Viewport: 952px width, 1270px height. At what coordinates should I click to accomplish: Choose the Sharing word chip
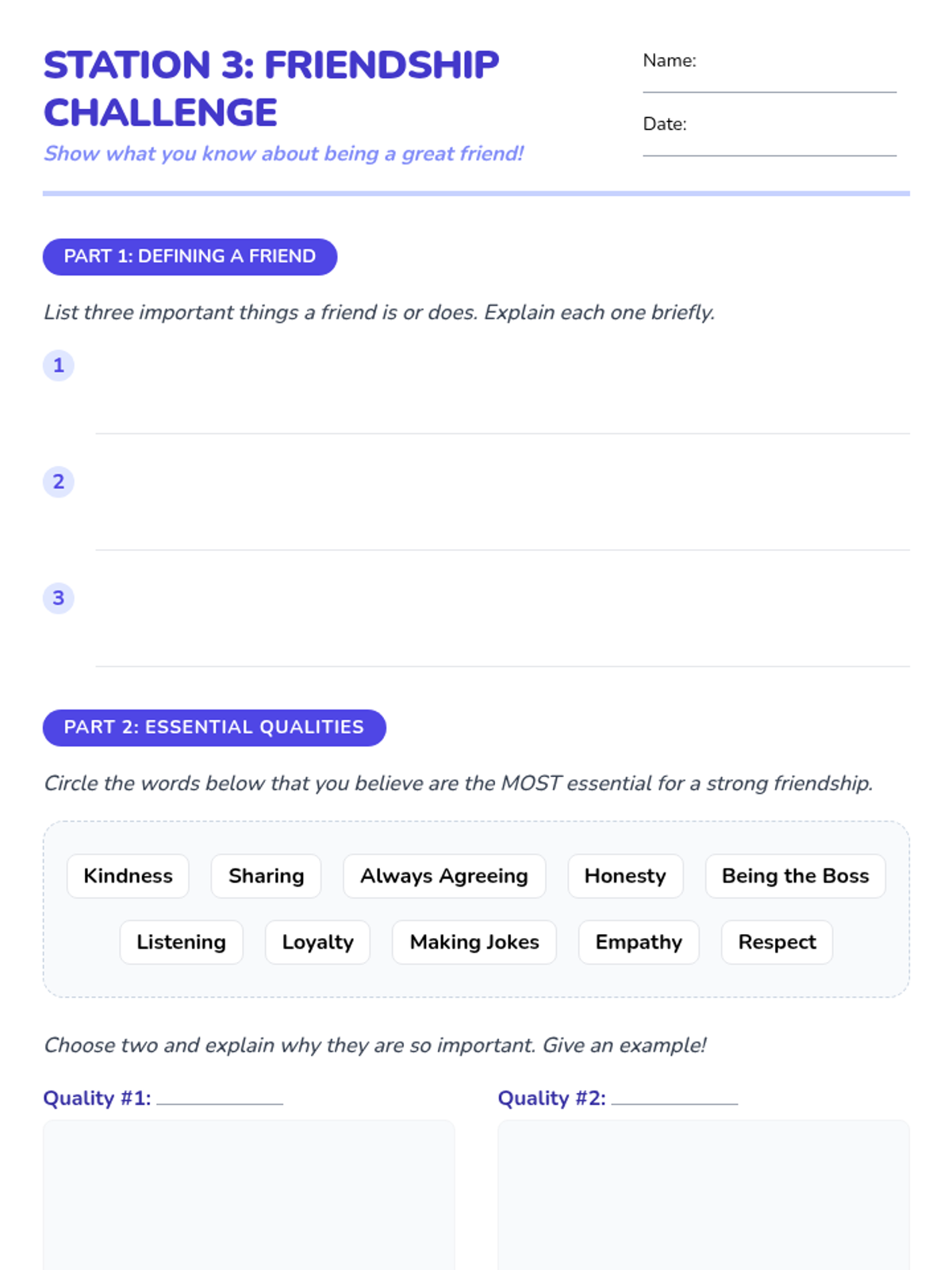point(266,876)
